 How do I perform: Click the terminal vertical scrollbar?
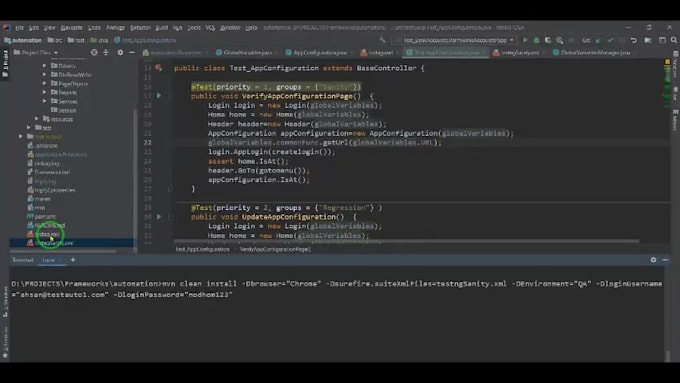(668, 356)
